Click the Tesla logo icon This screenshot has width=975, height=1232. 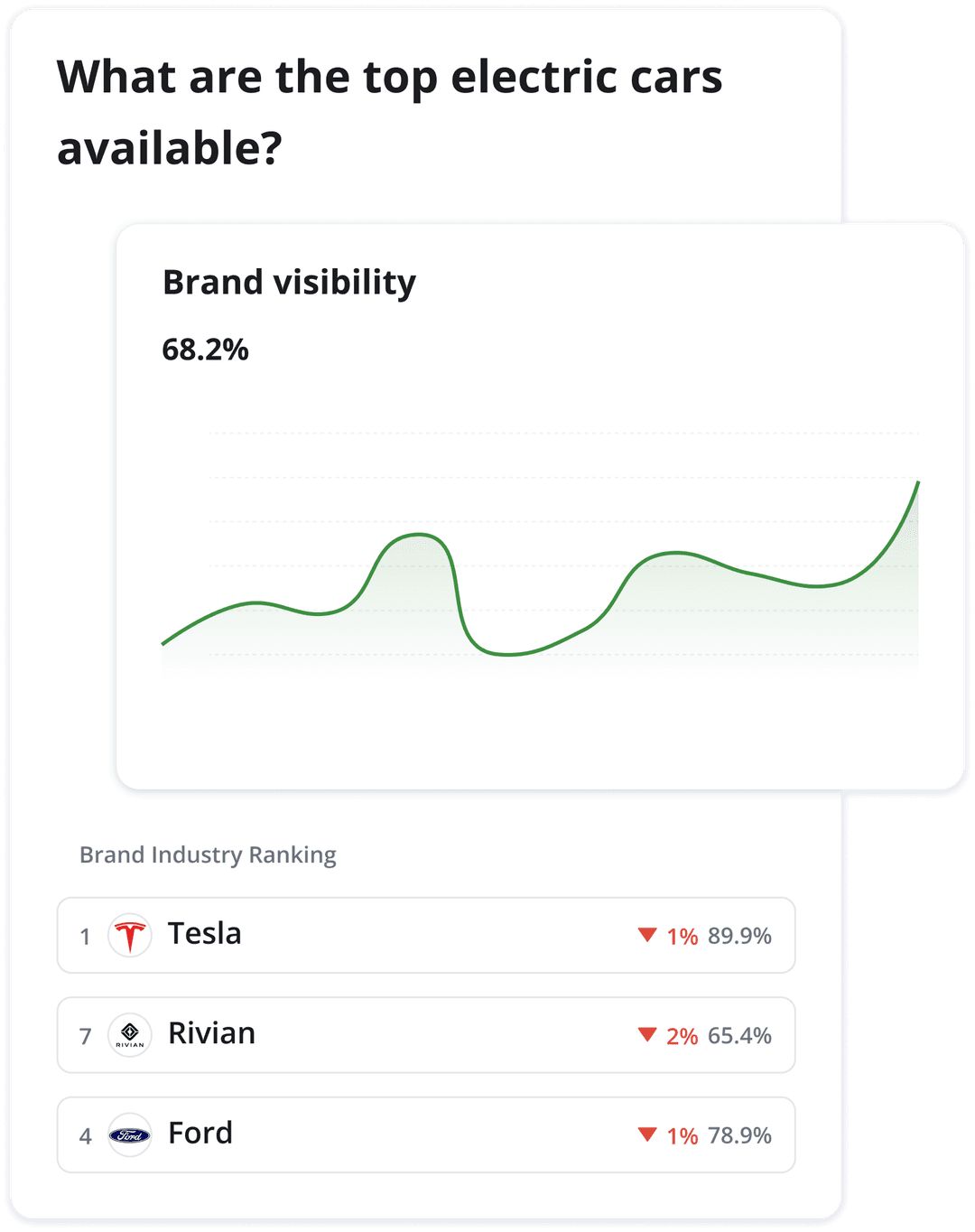click(129, 936)
